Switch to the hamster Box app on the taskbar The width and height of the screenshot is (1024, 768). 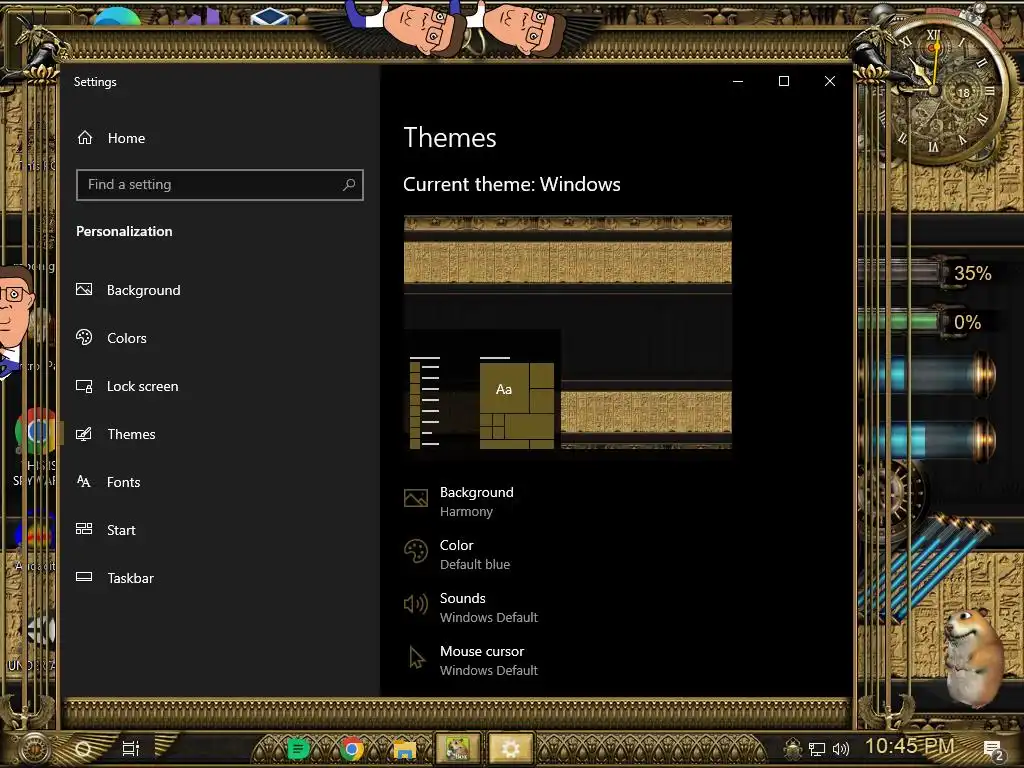(x=458, y=748)
